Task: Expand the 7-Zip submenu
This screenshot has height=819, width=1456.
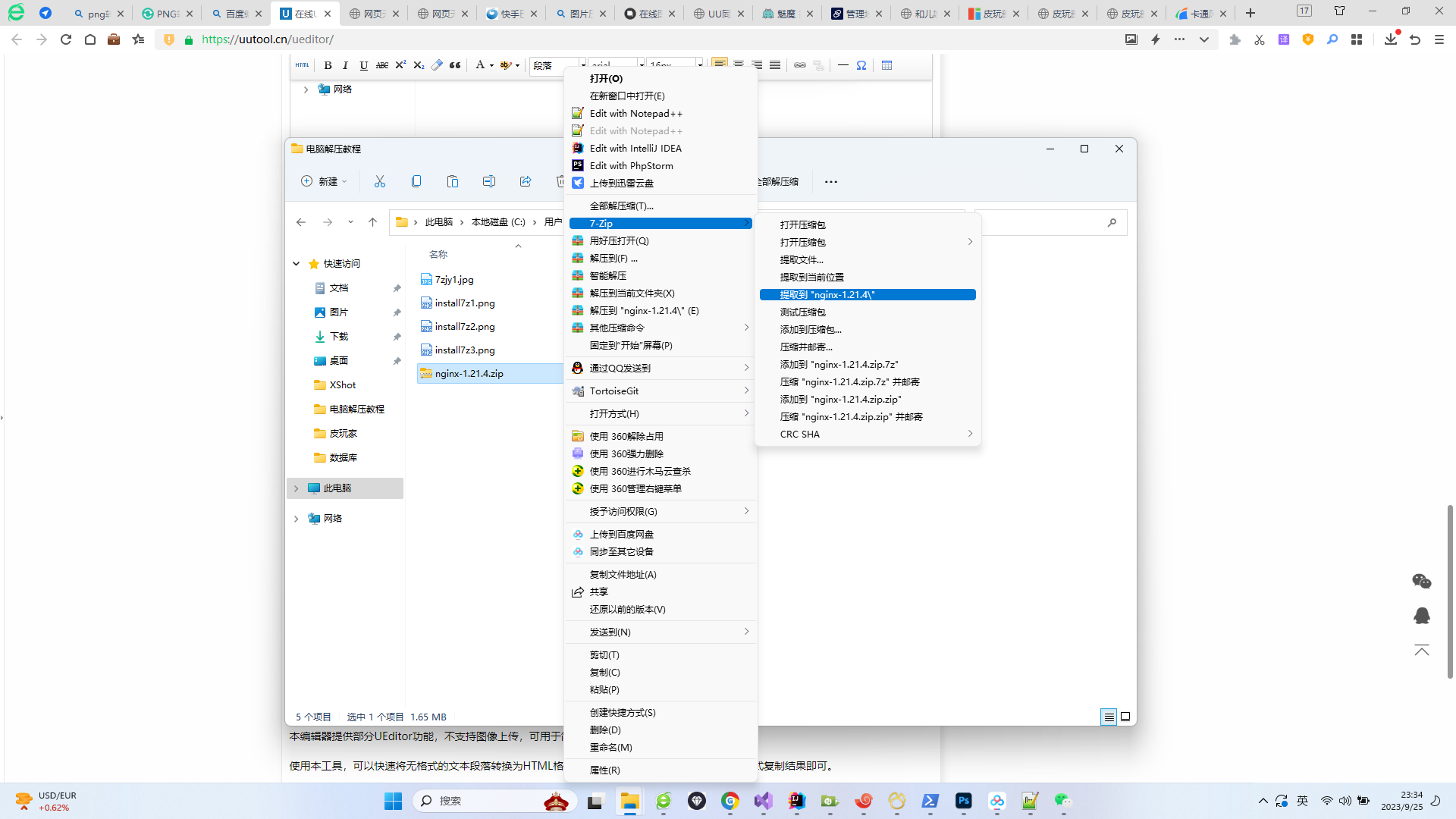Action: click(661, 223)
